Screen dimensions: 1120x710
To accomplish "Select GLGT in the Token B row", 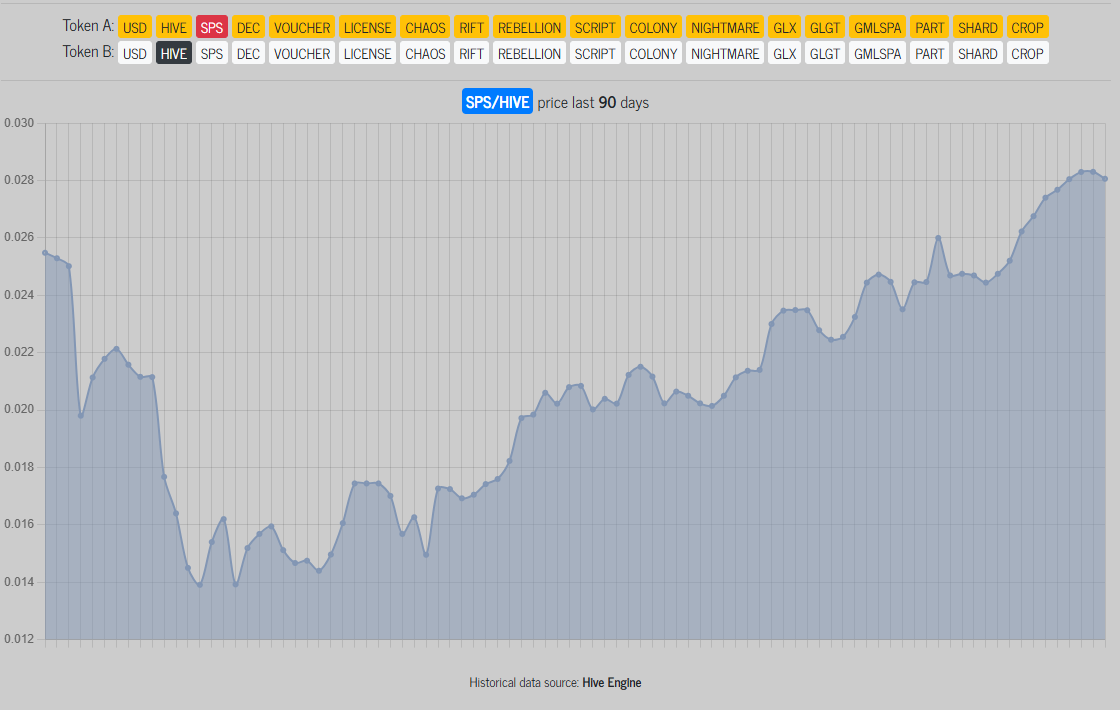I will click(x=825, y=53).
